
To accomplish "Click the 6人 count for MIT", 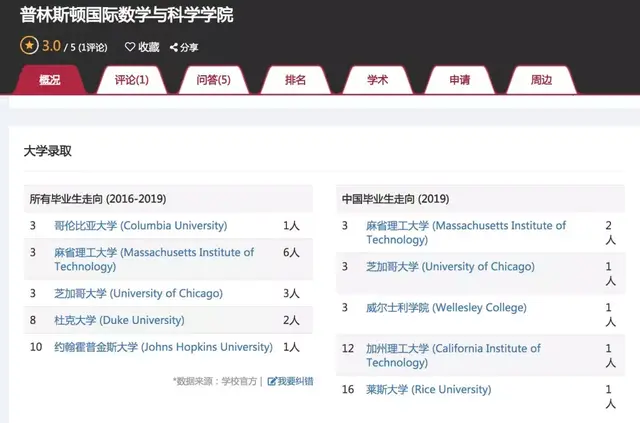I will 291,252.
